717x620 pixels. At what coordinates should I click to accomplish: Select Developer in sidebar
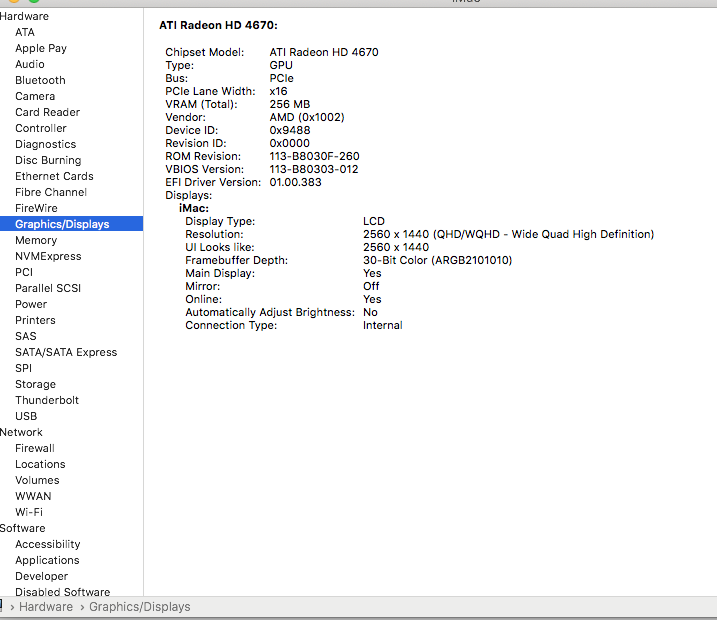pos(41,576)
